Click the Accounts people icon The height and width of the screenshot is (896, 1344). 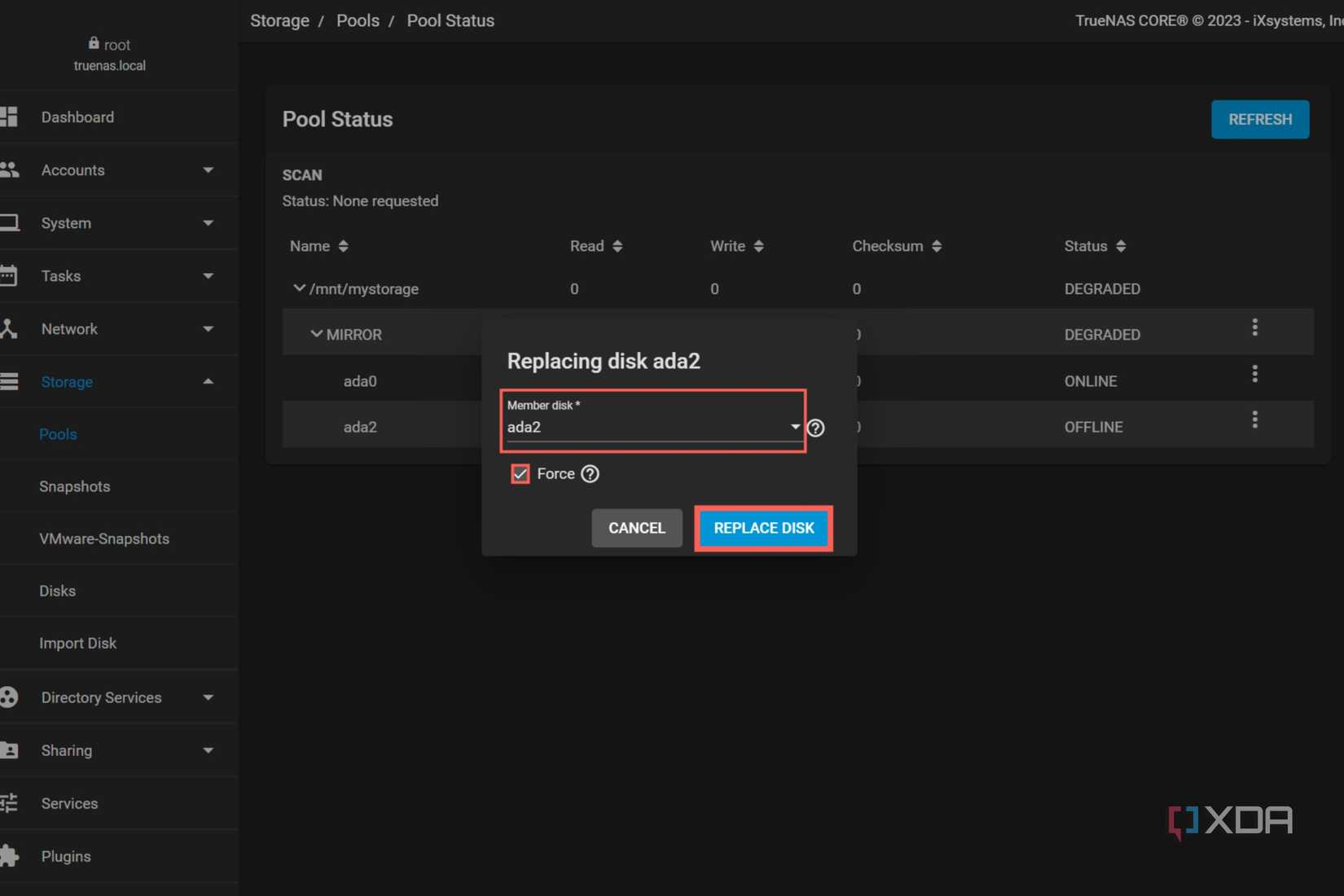(9, 169)
